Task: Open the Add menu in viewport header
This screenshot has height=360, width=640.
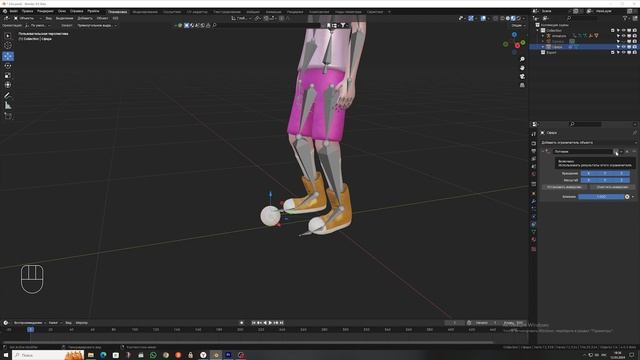Action: tap(85, 18)
